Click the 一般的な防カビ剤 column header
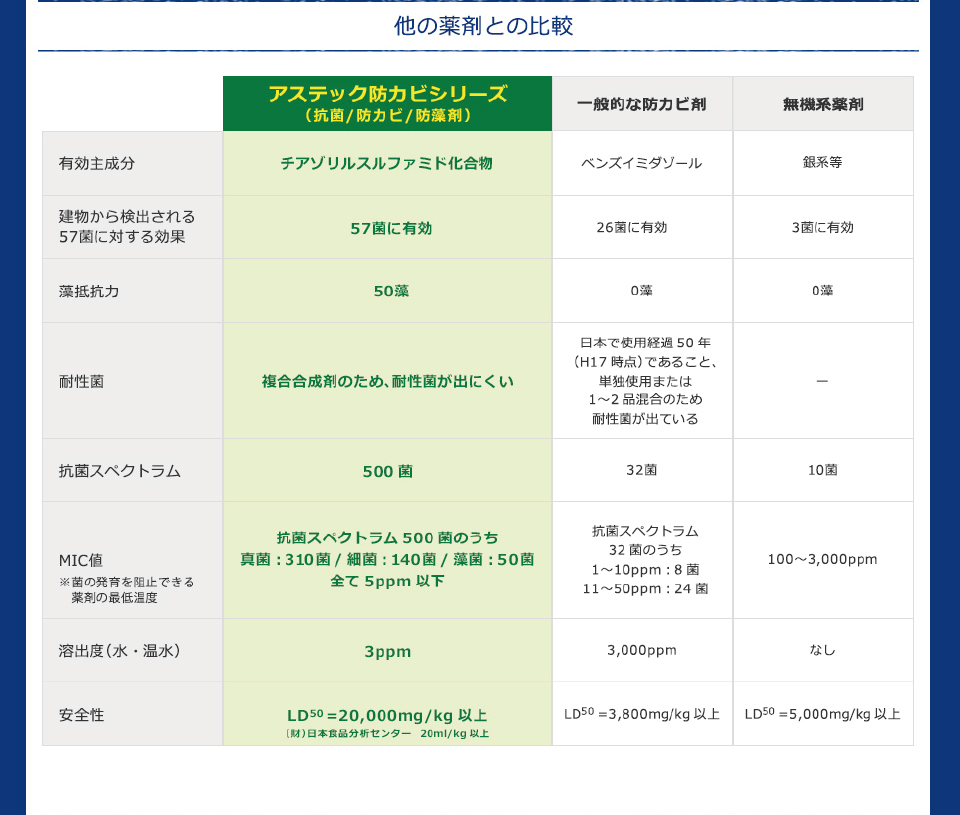This screenshot has width=960, height=815. pyautogui.click(x=642, y=103)
